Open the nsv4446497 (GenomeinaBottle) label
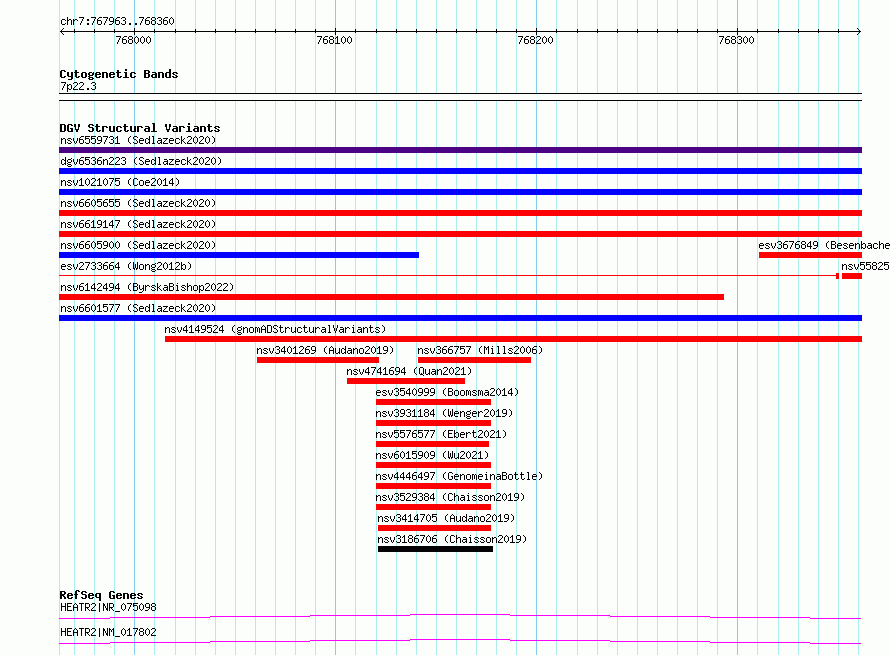This screenshot has height=655, width=890. click(459, 476)
